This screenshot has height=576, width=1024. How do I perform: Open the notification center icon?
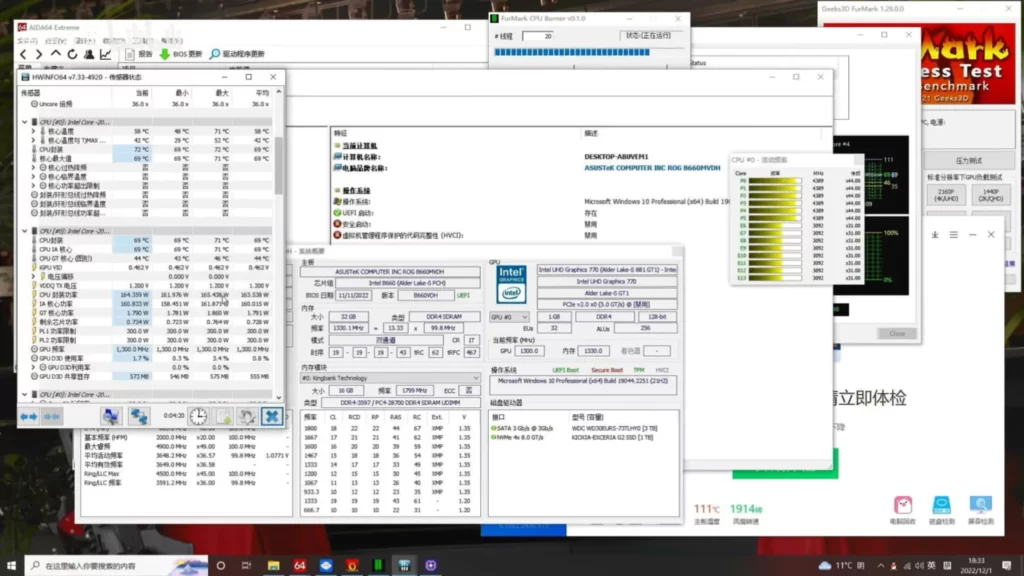tap(1006, 566)
